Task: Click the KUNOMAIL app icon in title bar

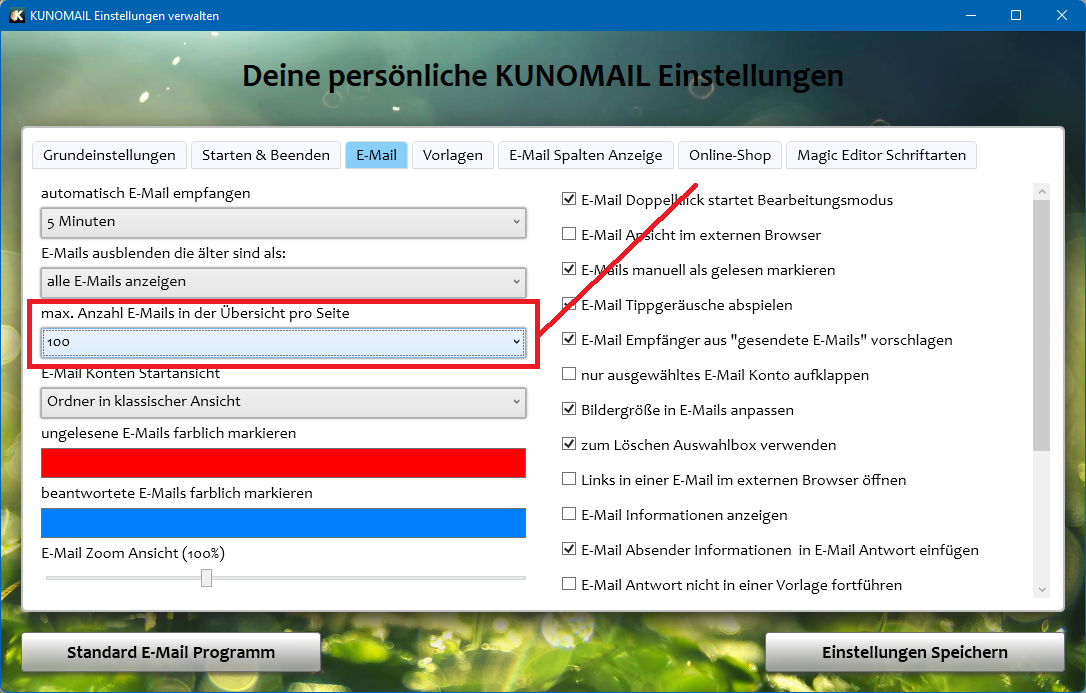Action: tap(17, 15)
